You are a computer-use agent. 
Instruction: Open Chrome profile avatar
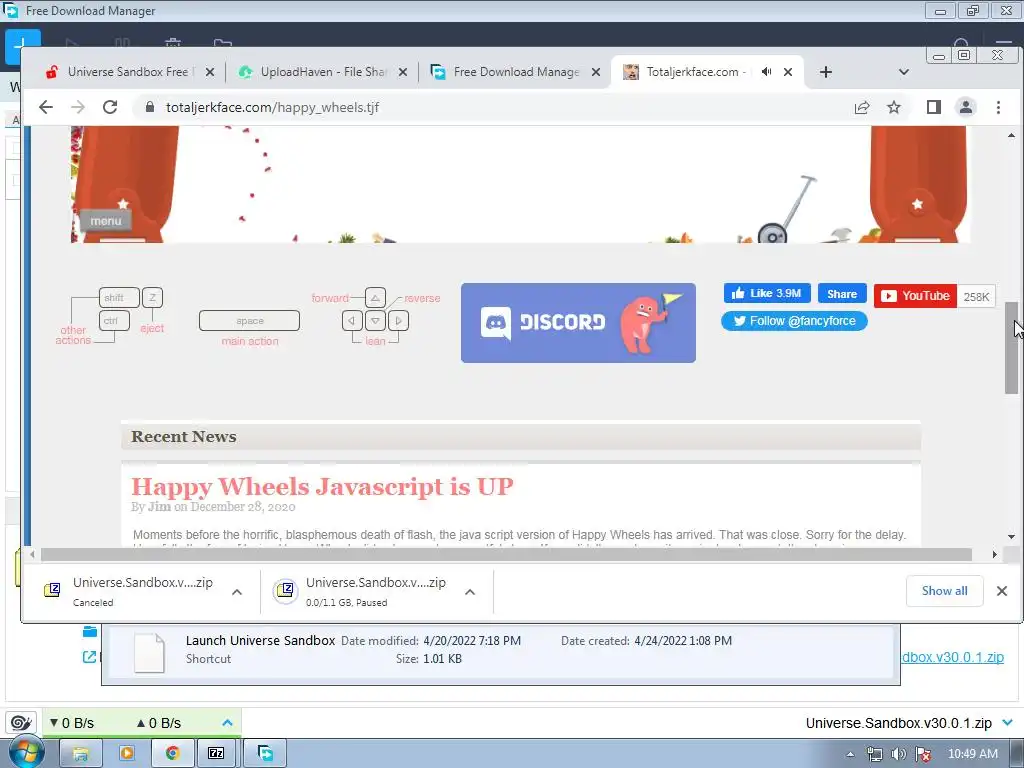(x=966, y=107)
